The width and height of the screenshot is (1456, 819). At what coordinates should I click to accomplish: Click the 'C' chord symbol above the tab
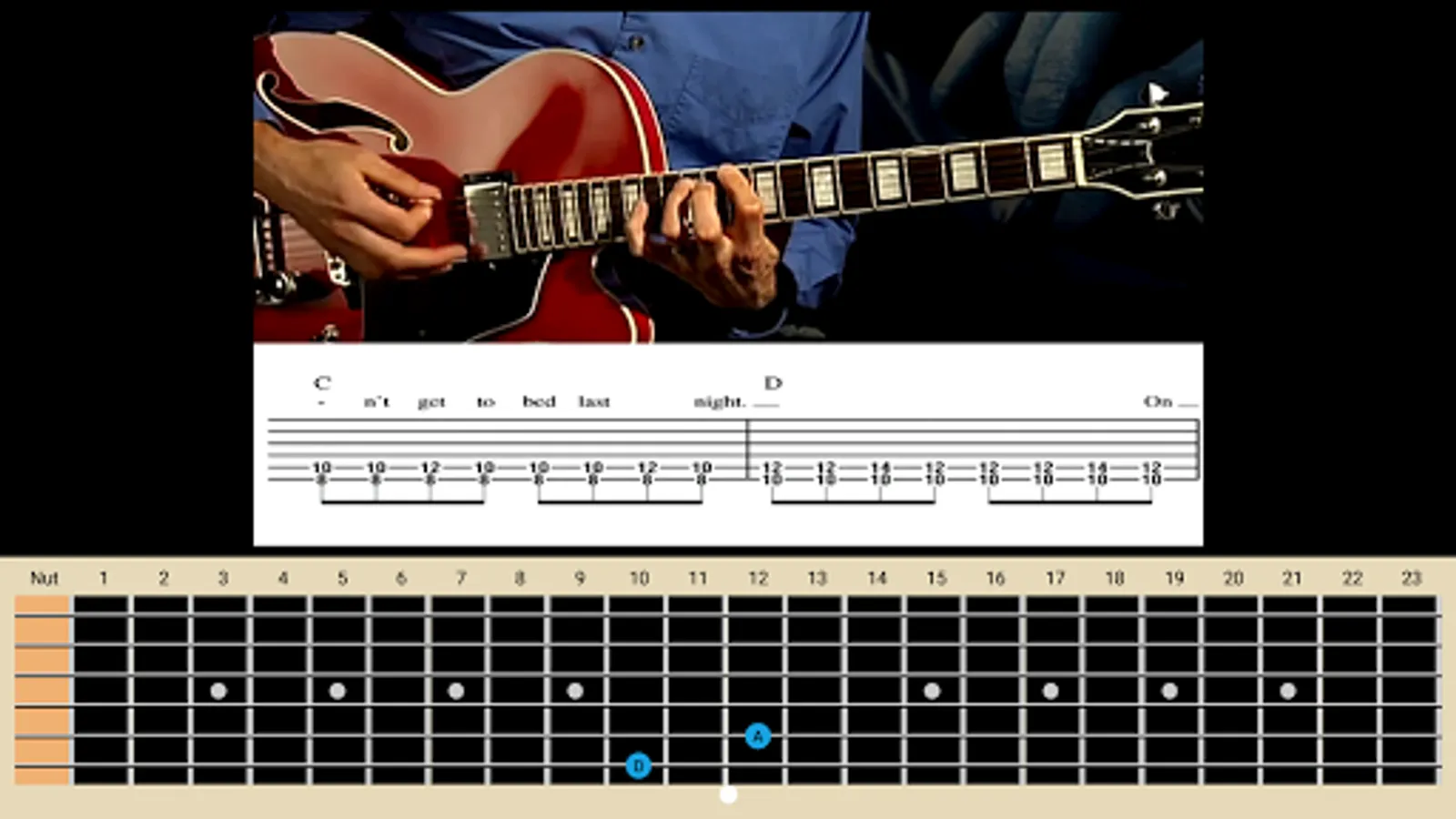[x=322, y=383]
